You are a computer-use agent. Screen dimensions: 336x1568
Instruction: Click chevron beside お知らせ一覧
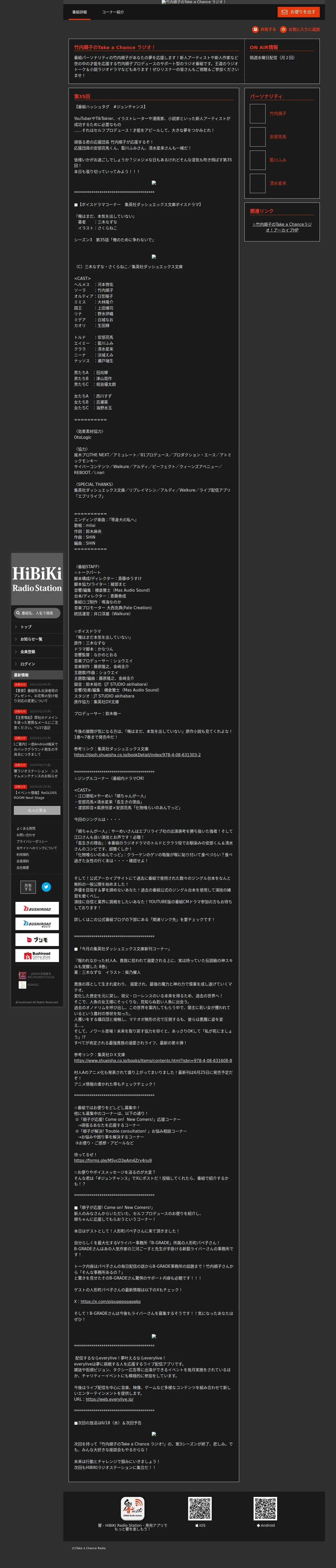click(x=16, y=639)
